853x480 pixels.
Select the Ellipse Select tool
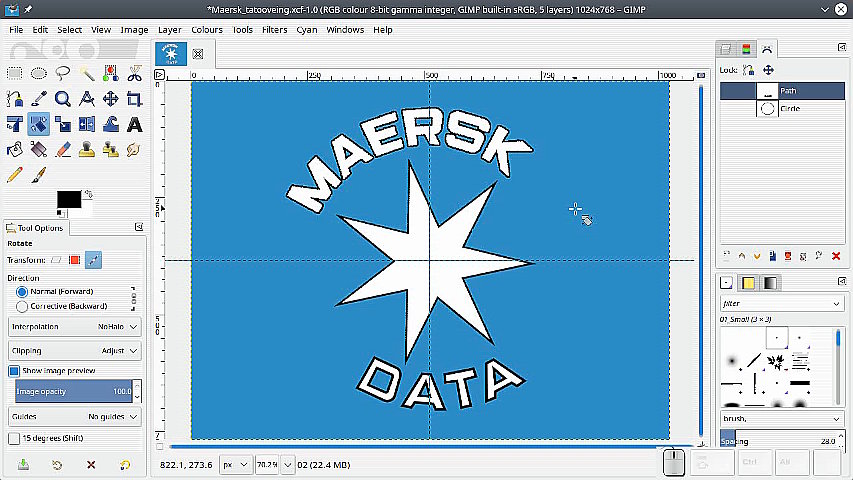[x=39, y=73]
